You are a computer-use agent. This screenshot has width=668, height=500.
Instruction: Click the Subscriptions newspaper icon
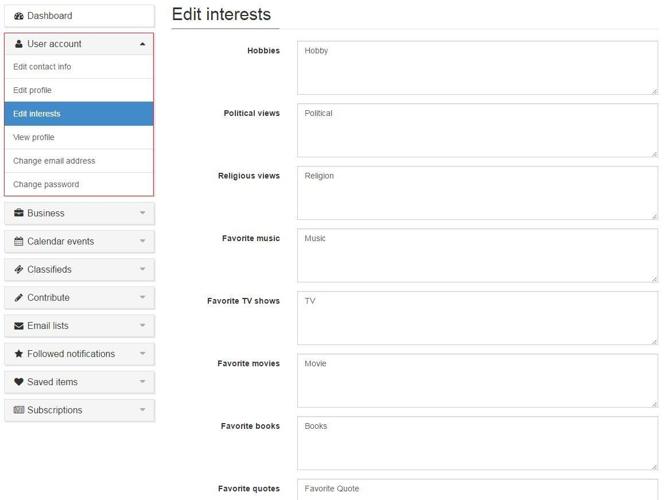coord(19,410)
